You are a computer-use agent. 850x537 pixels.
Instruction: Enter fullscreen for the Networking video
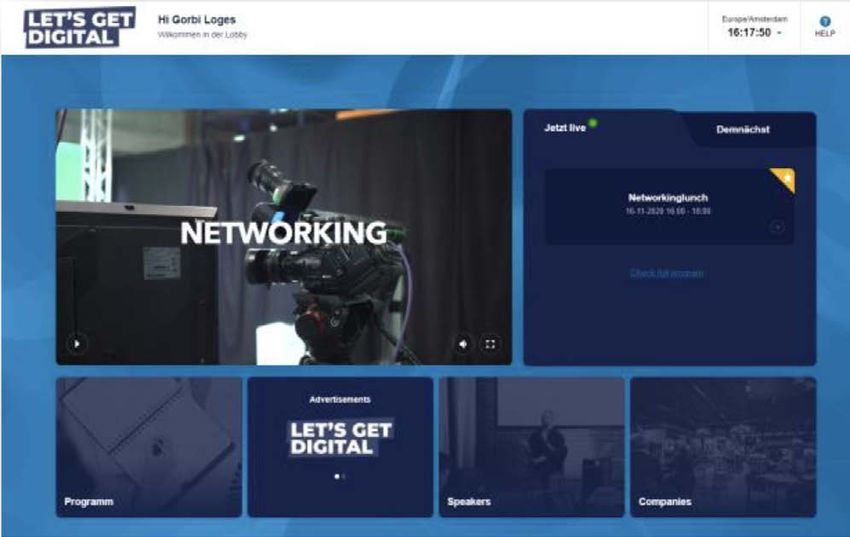point(490,344)
